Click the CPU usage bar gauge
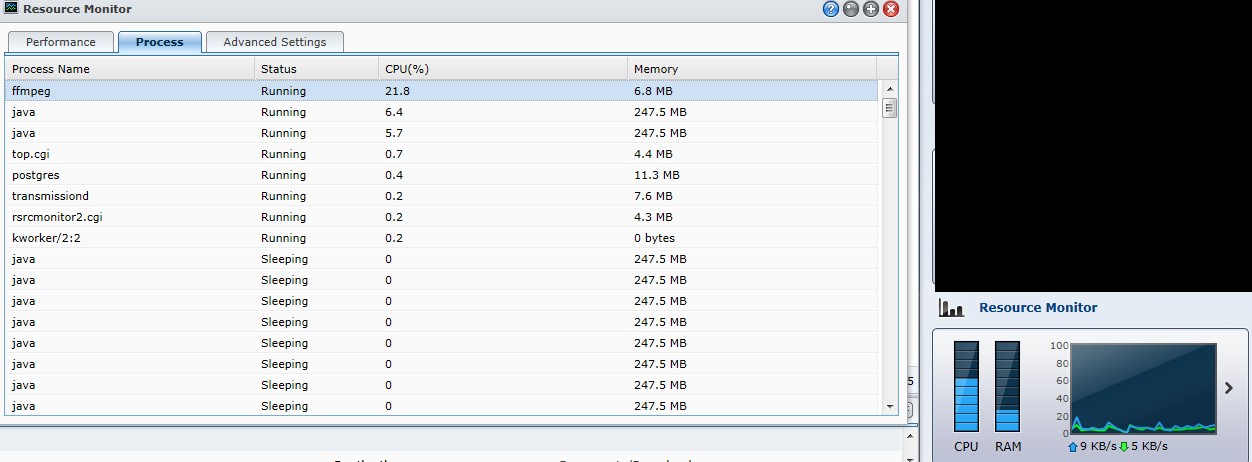This screenshot has height=462, width=1252. tap(966, 386)
